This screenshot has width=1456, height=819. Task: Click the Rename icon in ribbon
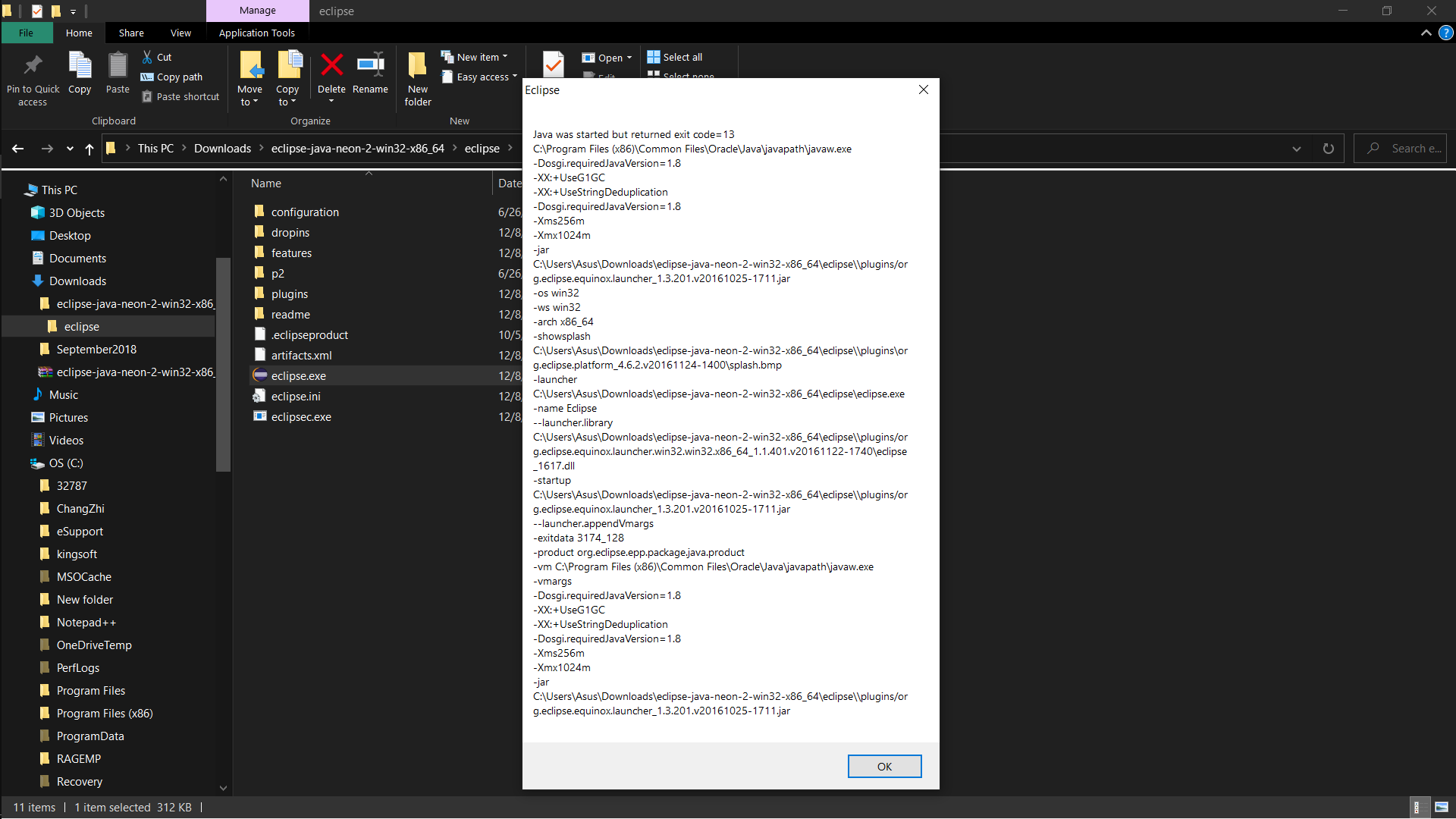point(370,66)
